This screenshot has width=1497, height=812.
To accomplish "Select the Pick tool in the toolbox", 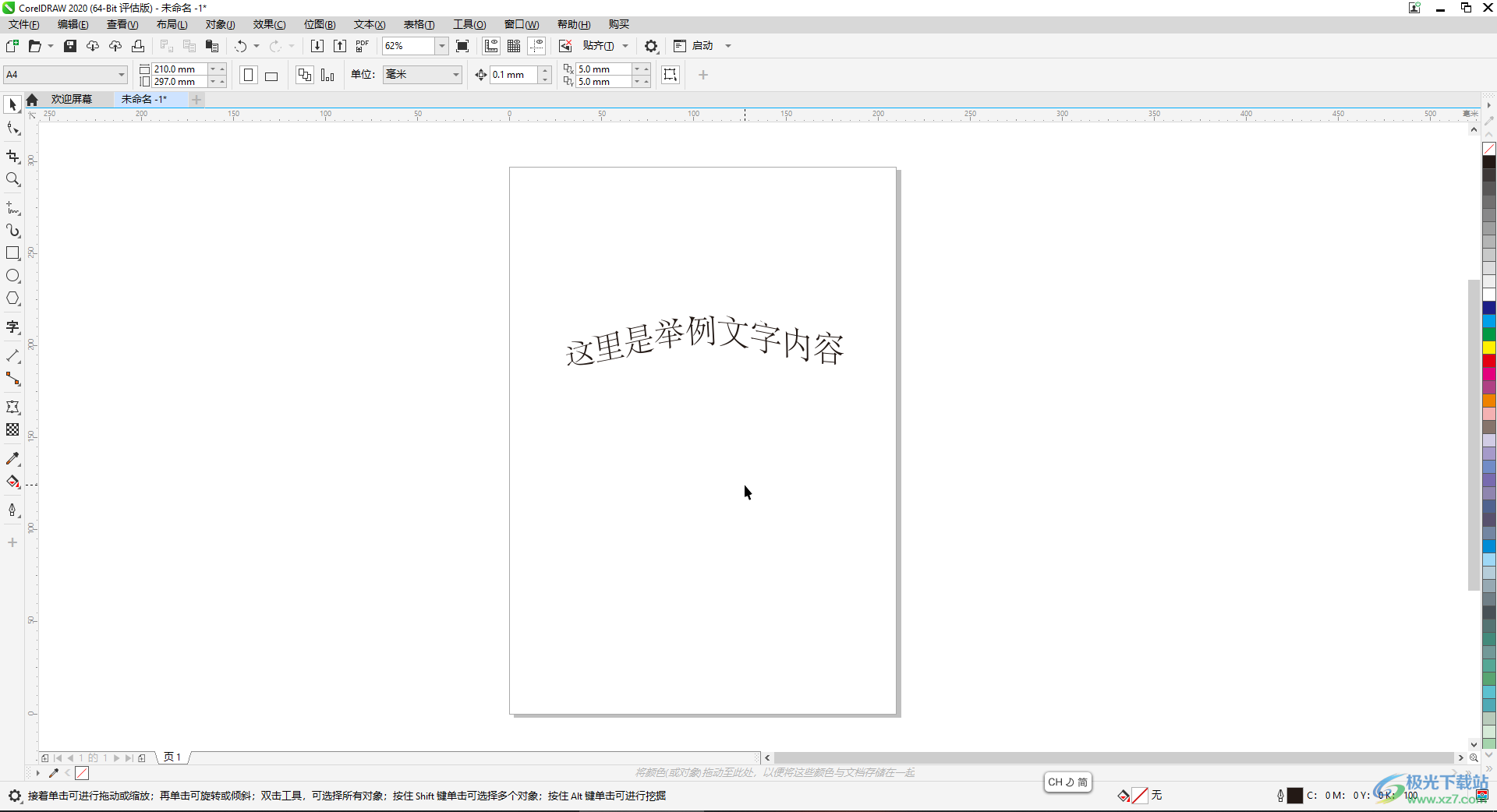I will pyautogui.click(x=12, y=104).
